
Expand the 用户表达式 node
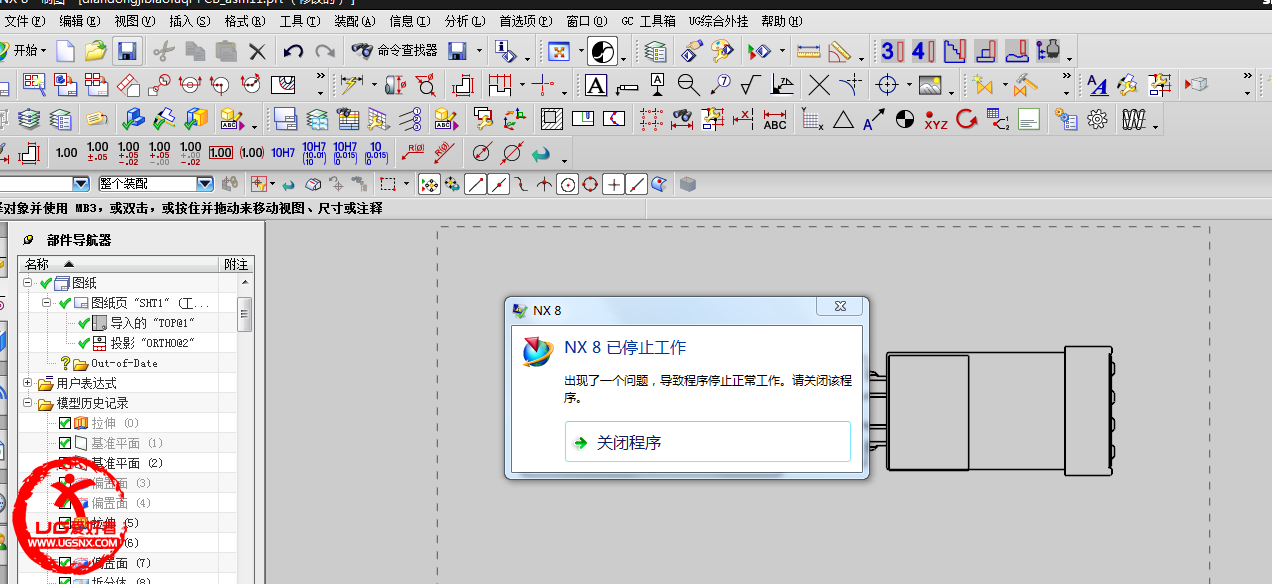(28, 383)
